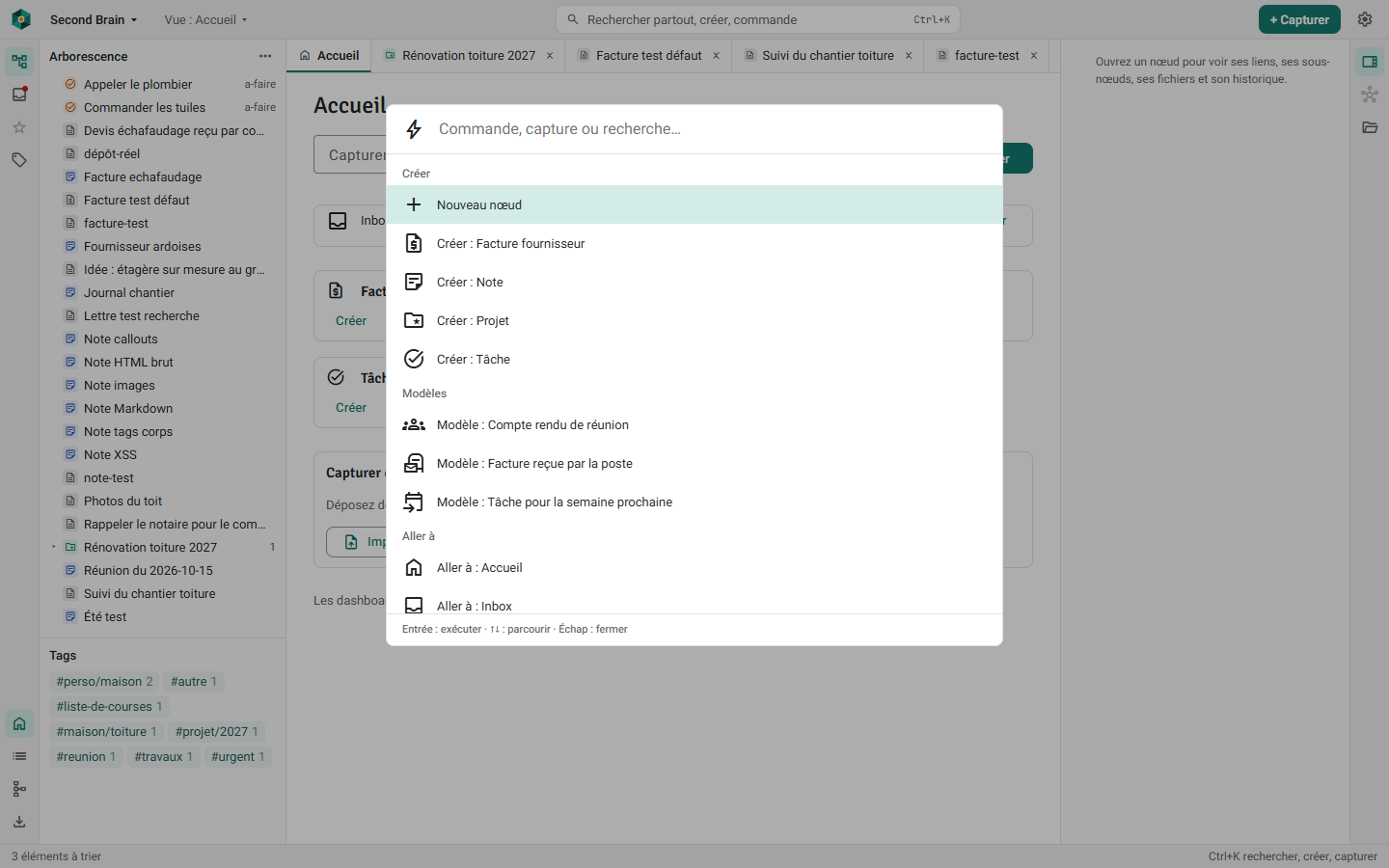
Task: Switch to the Suivi du chantier toiture tab
Action: [828, 56]
